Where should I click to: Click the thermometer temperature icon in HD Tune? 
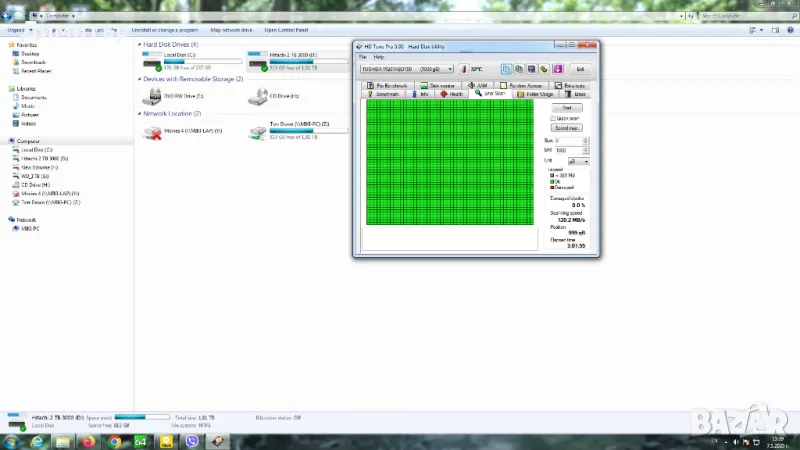coord(463,69)
